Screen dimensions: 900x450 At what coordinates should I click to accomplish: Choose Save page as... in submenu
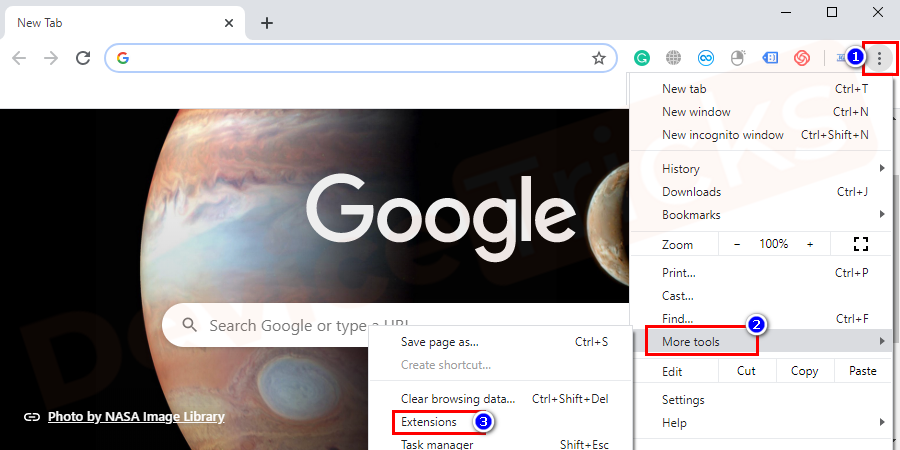point(500,342)
